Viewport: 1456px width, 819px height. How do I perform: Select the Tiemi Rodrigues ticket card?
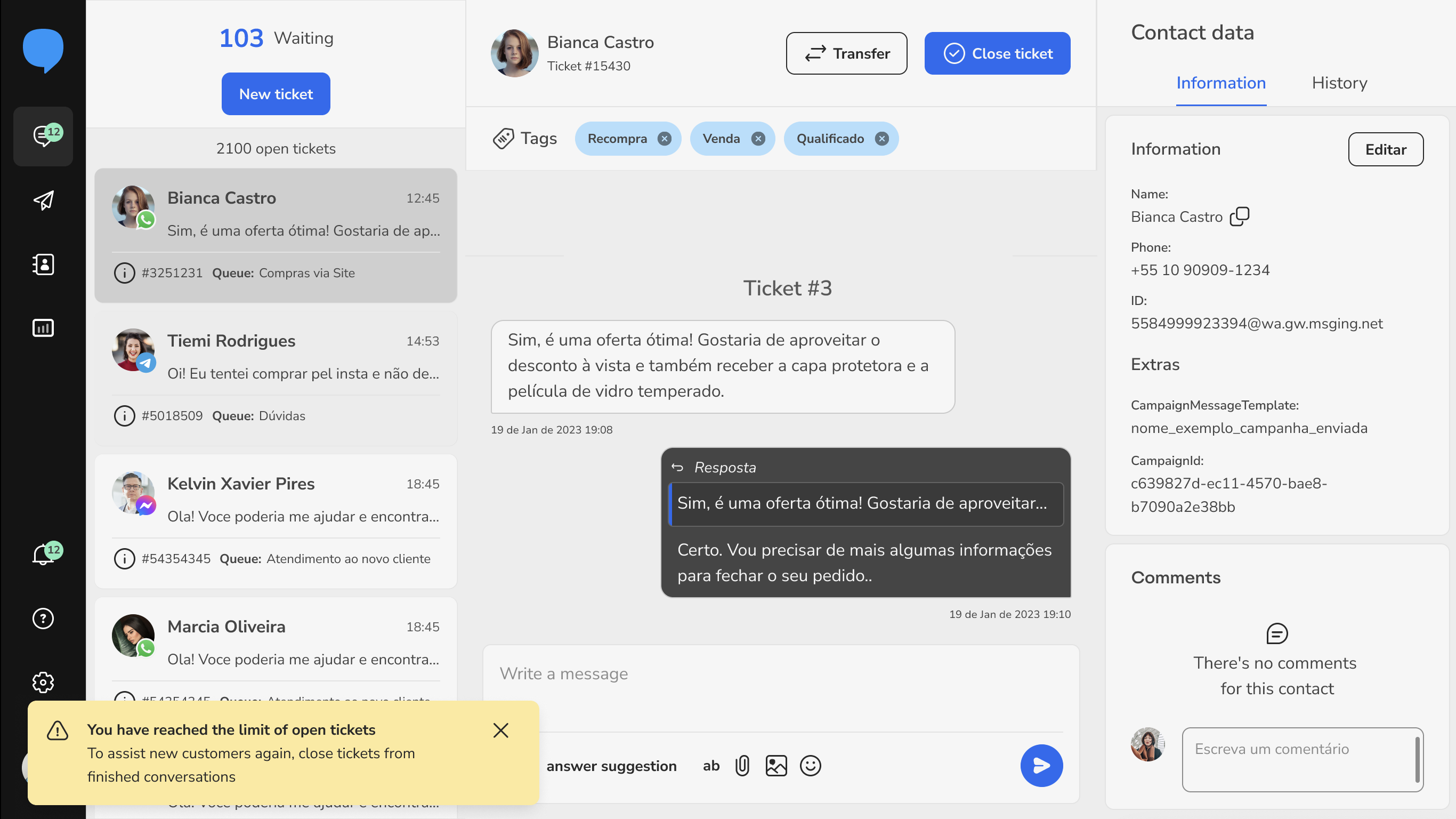276,379
